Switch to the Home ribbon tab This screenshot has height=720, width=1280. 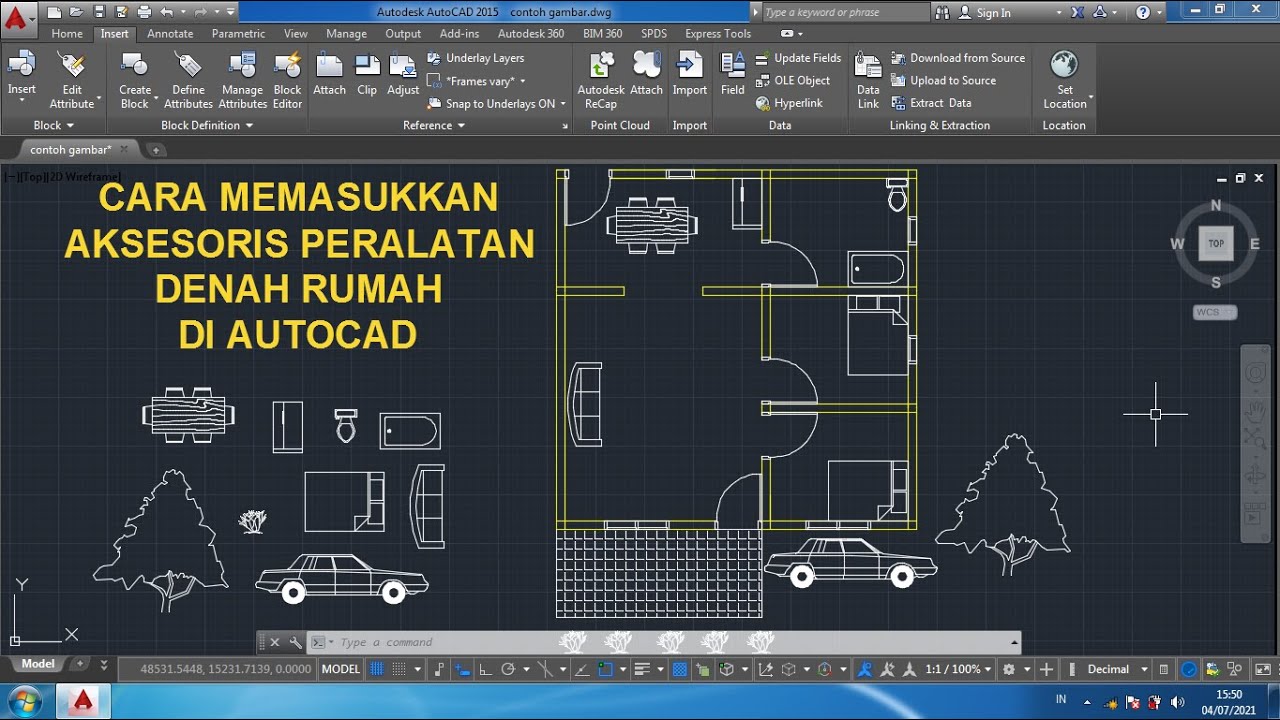coord(67,33)
